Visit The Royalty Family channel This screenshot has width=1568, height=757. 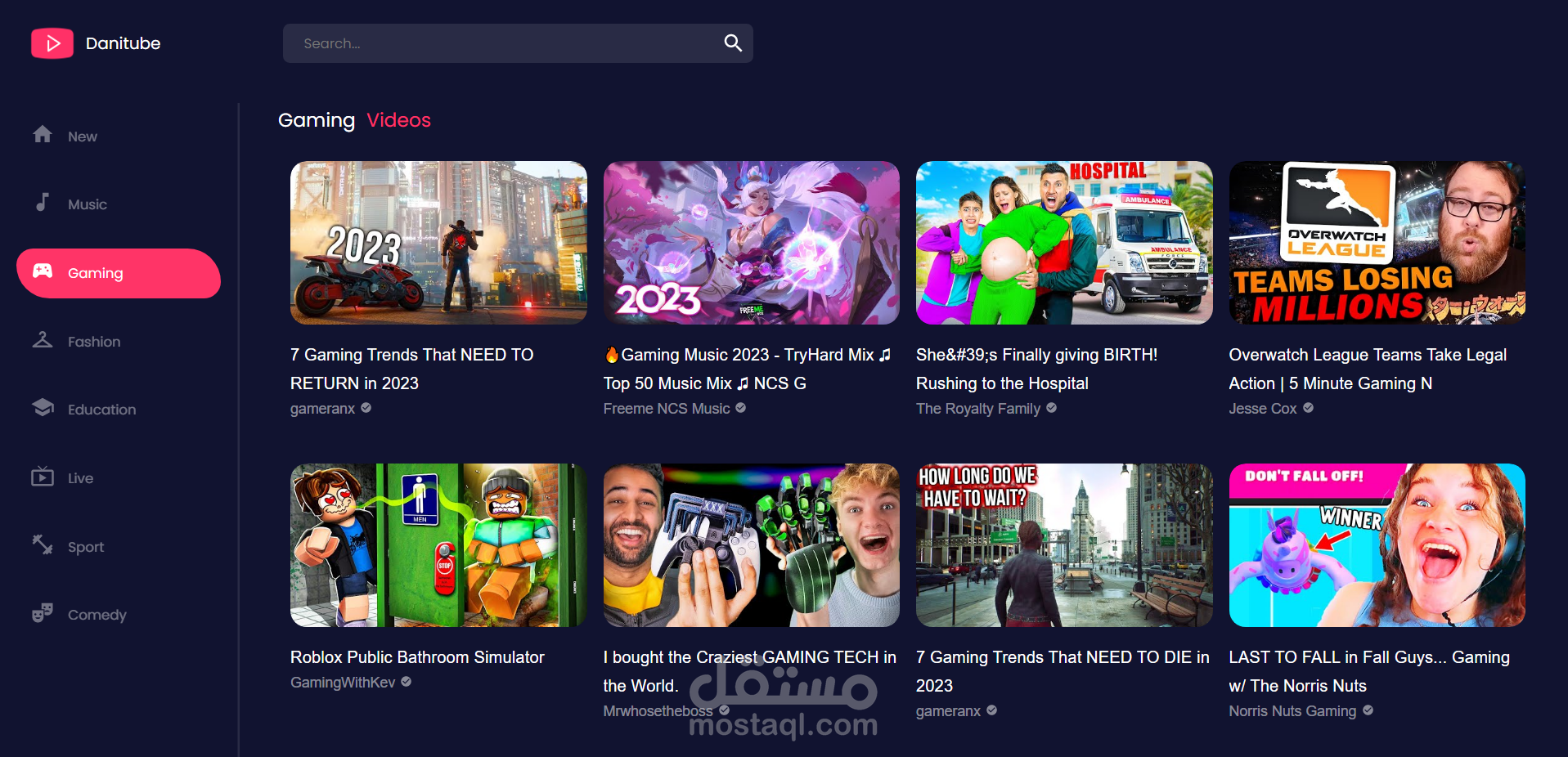[x=978, y=408]
